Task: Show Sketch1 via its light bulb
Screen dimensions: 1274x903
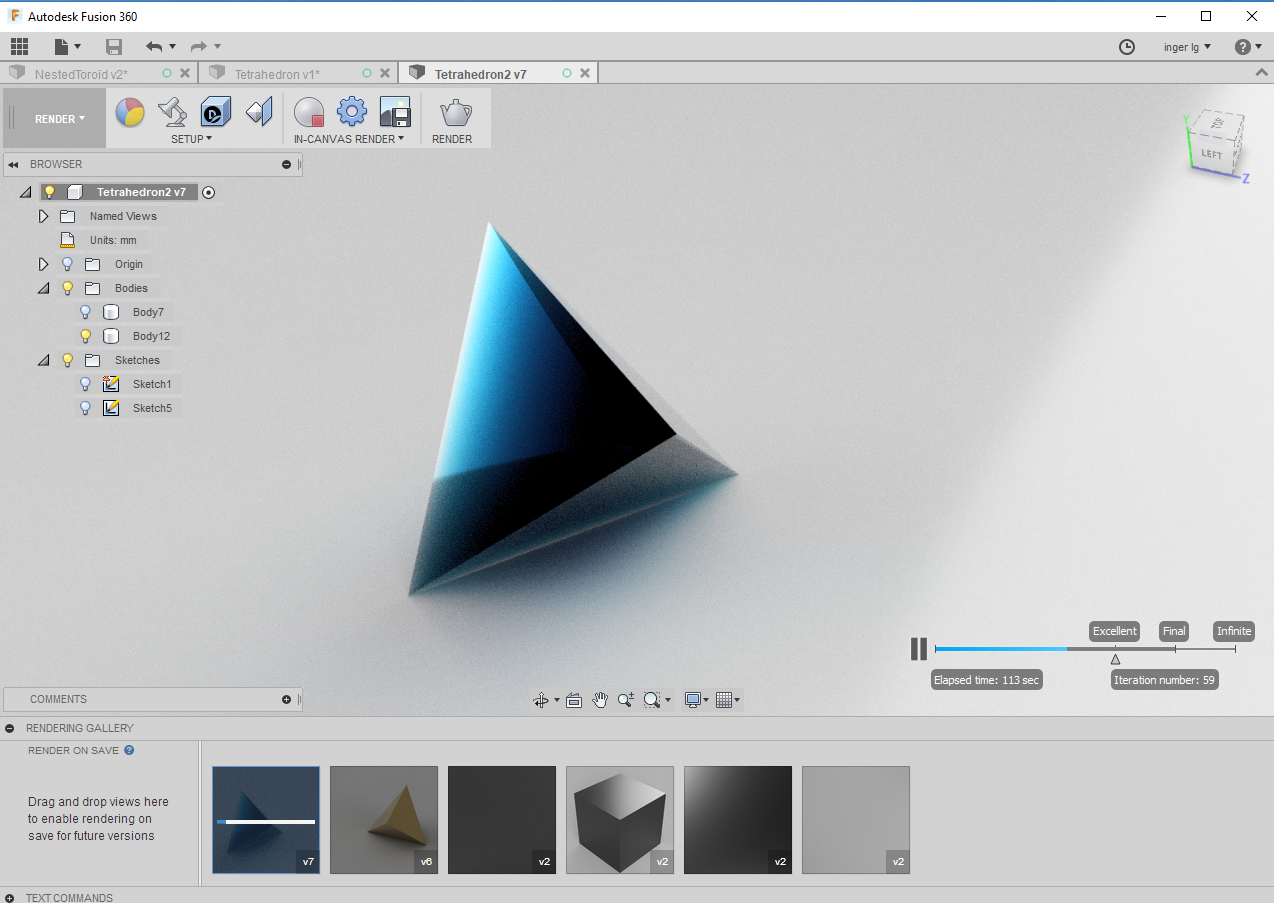Action: click(x=86, y=384)
